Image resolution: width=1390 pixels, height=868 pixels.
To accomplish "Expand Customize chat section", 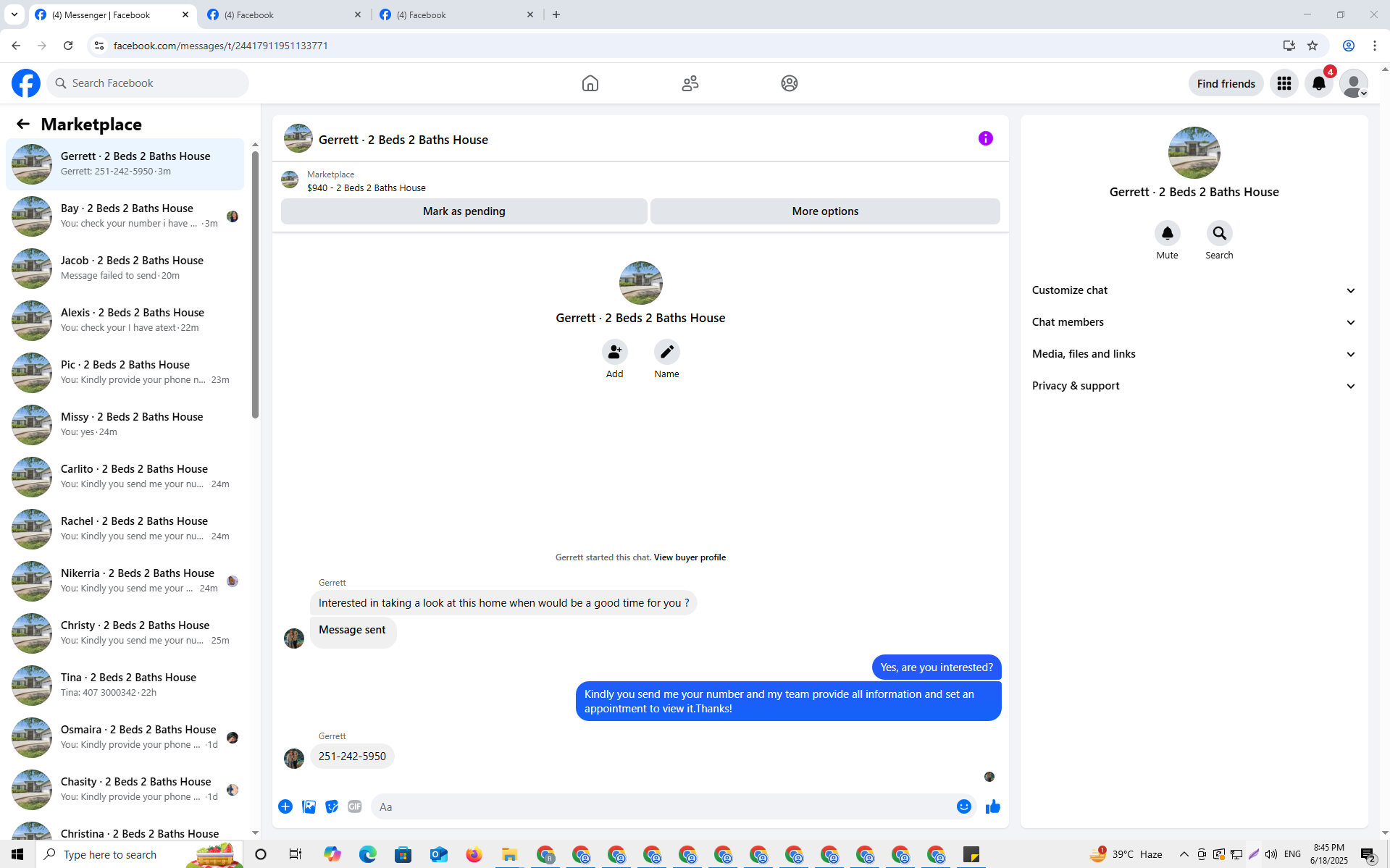I will (1194, 290).
